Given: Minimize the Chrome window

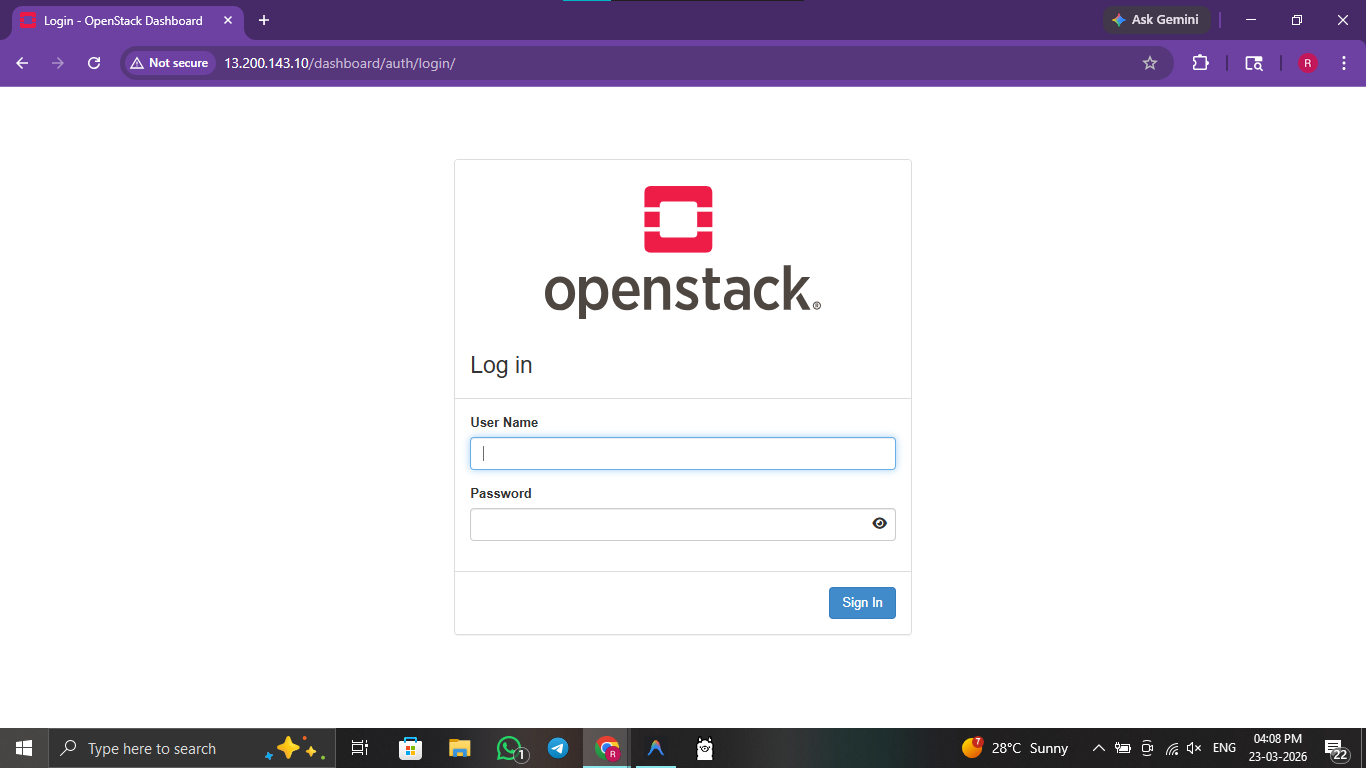Looking at the screenshot, I should pos(1251,20).
